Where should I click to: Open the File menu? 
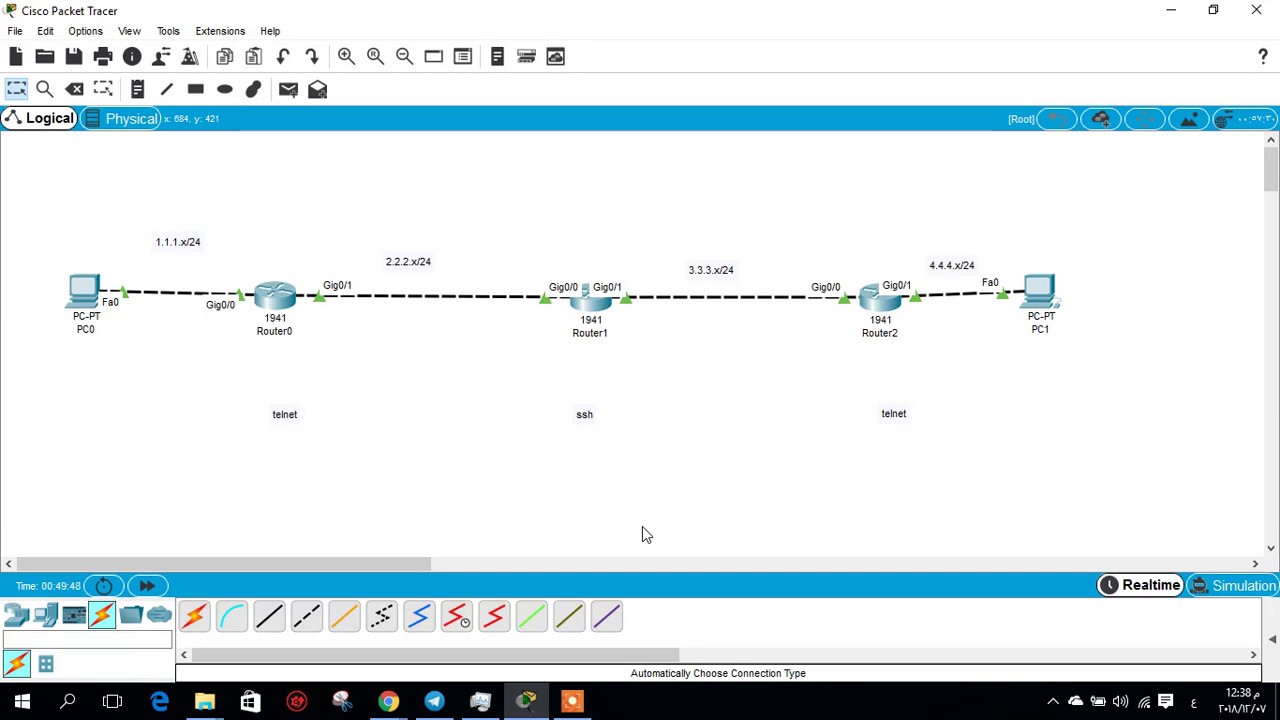15,31
